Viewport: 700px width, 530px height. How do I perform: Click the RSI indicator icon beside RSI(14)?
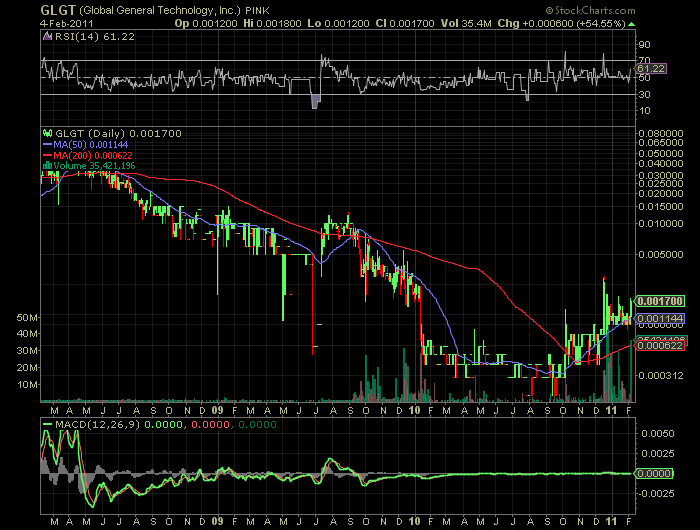47,37
